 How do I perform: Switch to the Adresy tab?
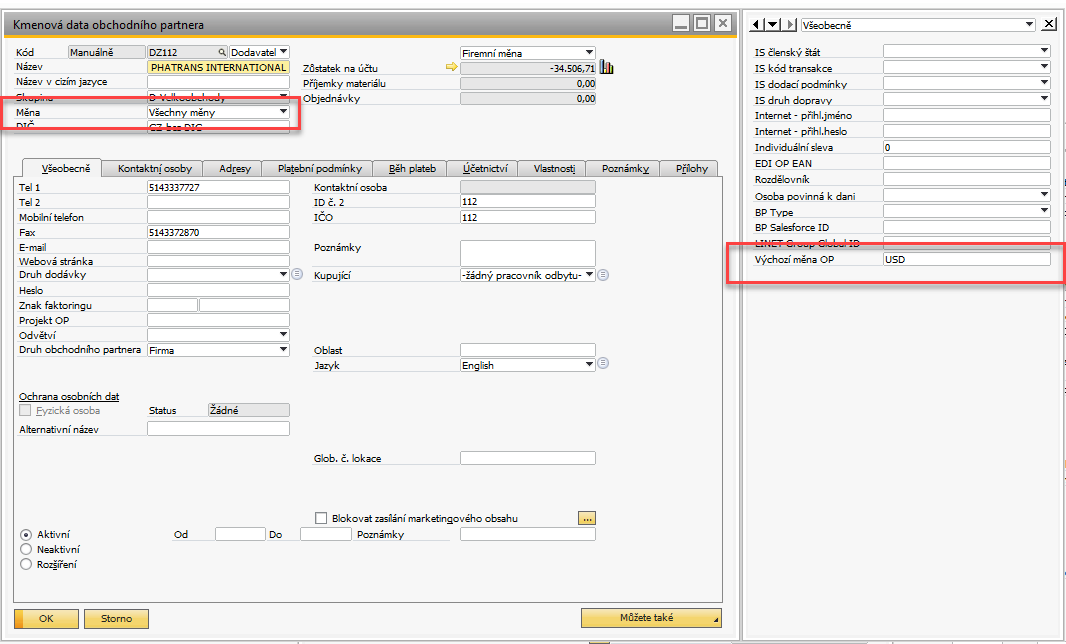coord(235,169)
